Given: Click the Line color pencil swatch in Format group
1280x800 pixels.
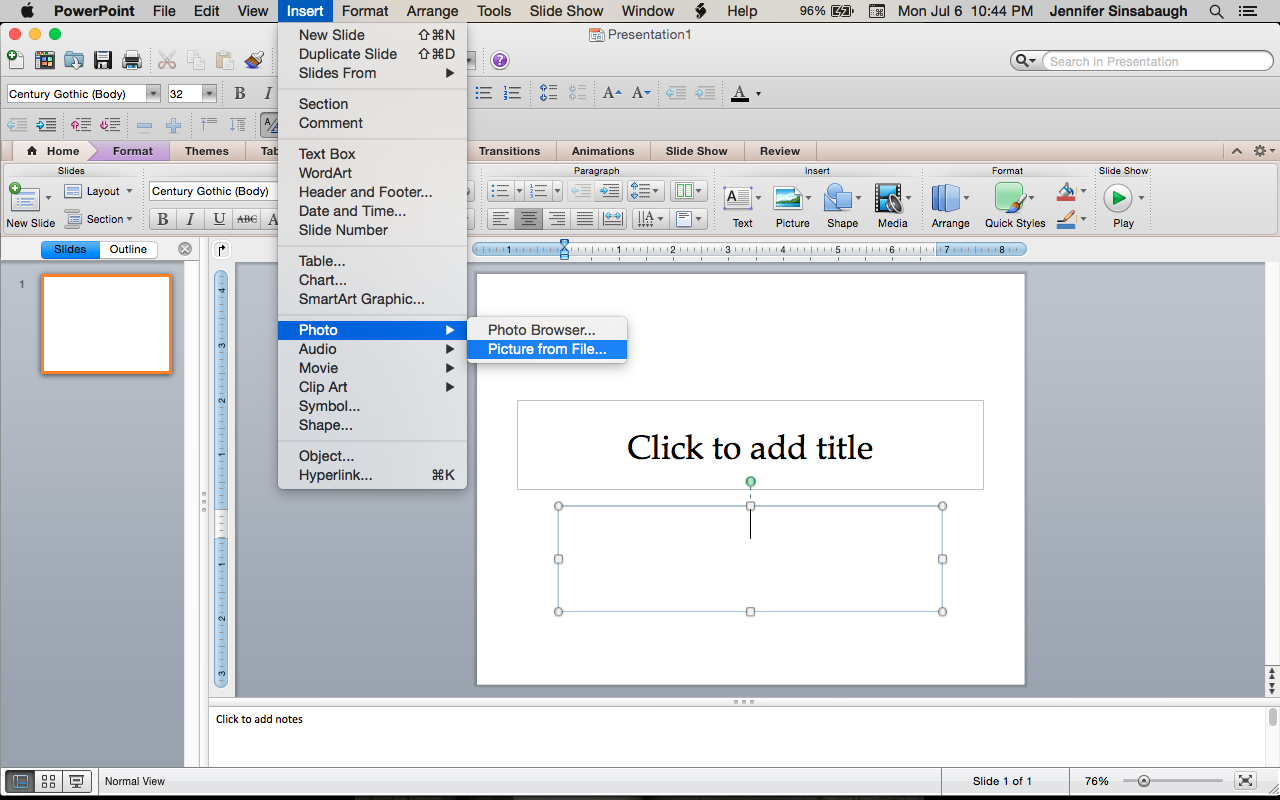Looking at the screenshot, I should (x=1066, y=218).
